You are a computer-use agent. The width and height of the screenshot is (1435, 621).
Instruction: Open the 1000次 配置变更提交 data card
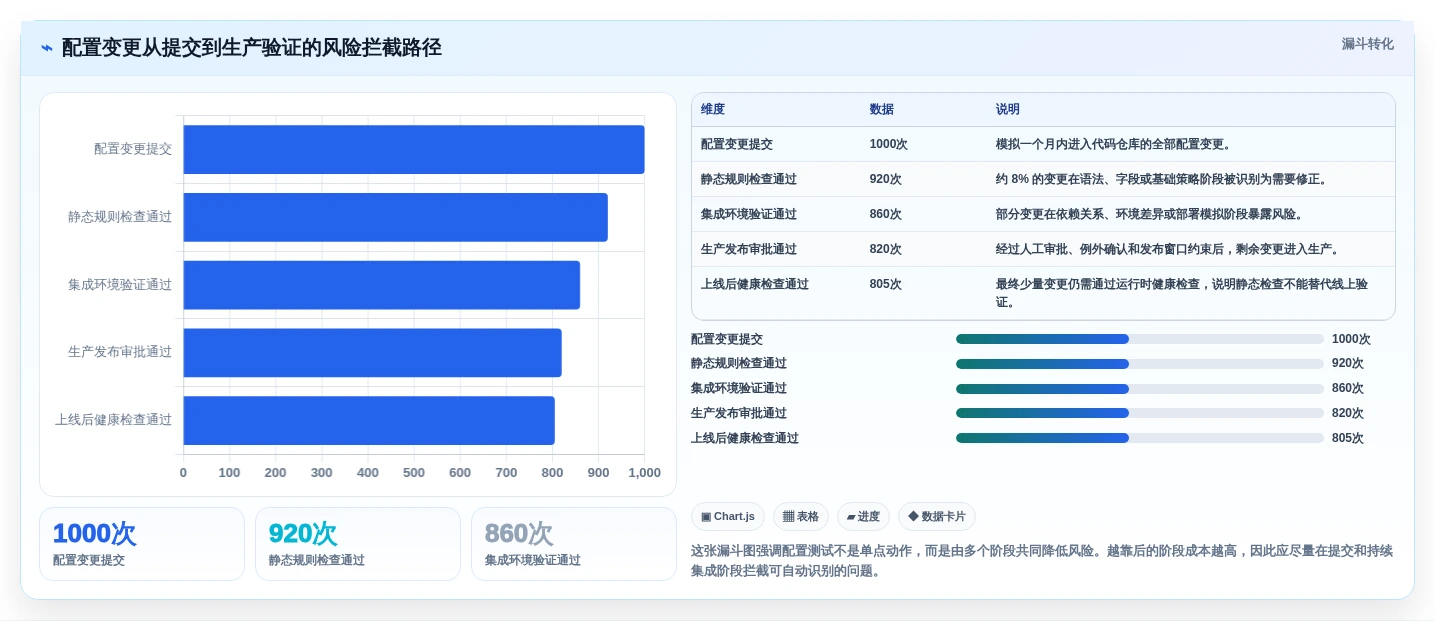click(x=142, y=544)
